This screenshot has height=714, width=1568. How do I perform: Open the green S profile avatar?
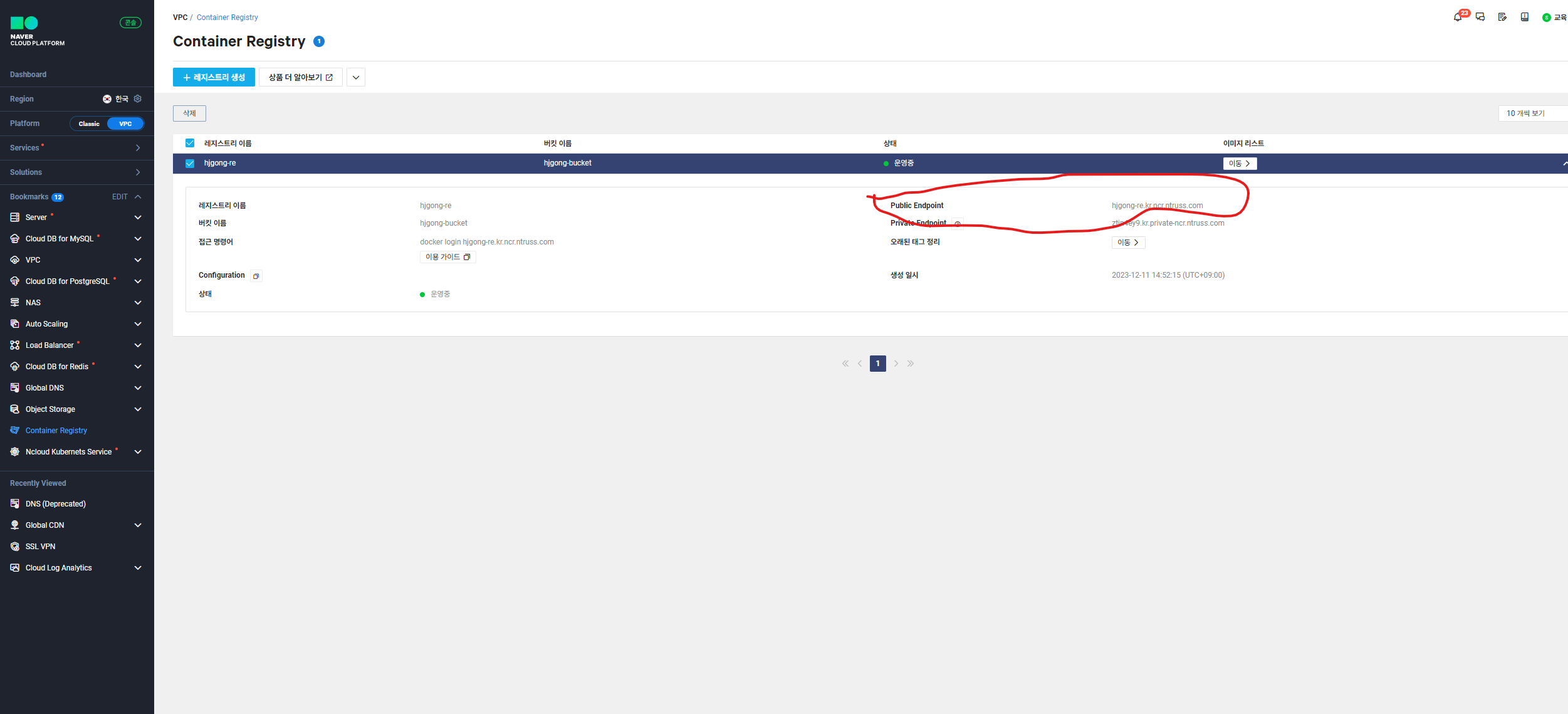coord(1547,18)
